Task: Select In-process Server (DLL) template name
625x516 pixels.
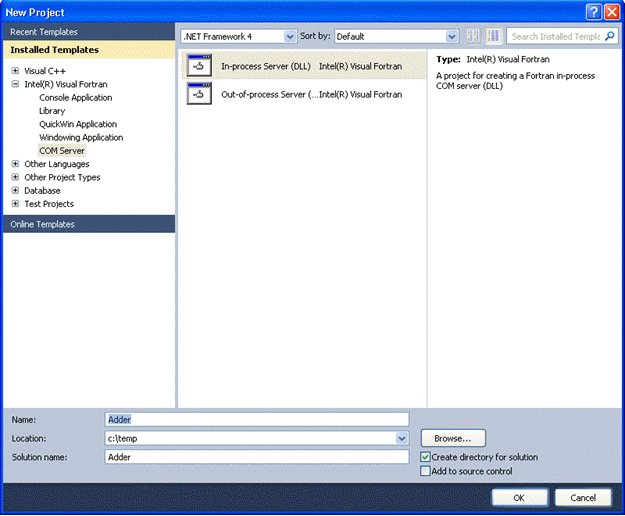Action: point(266,66)
